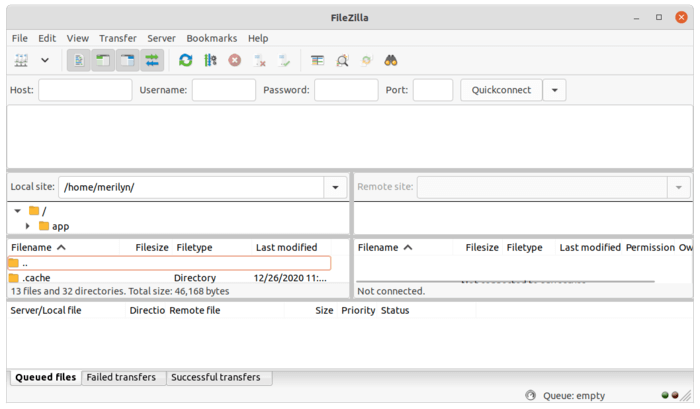The image size is (700, 409).
Task: Open Remote site path dropdown
Action: coord(679,188)
